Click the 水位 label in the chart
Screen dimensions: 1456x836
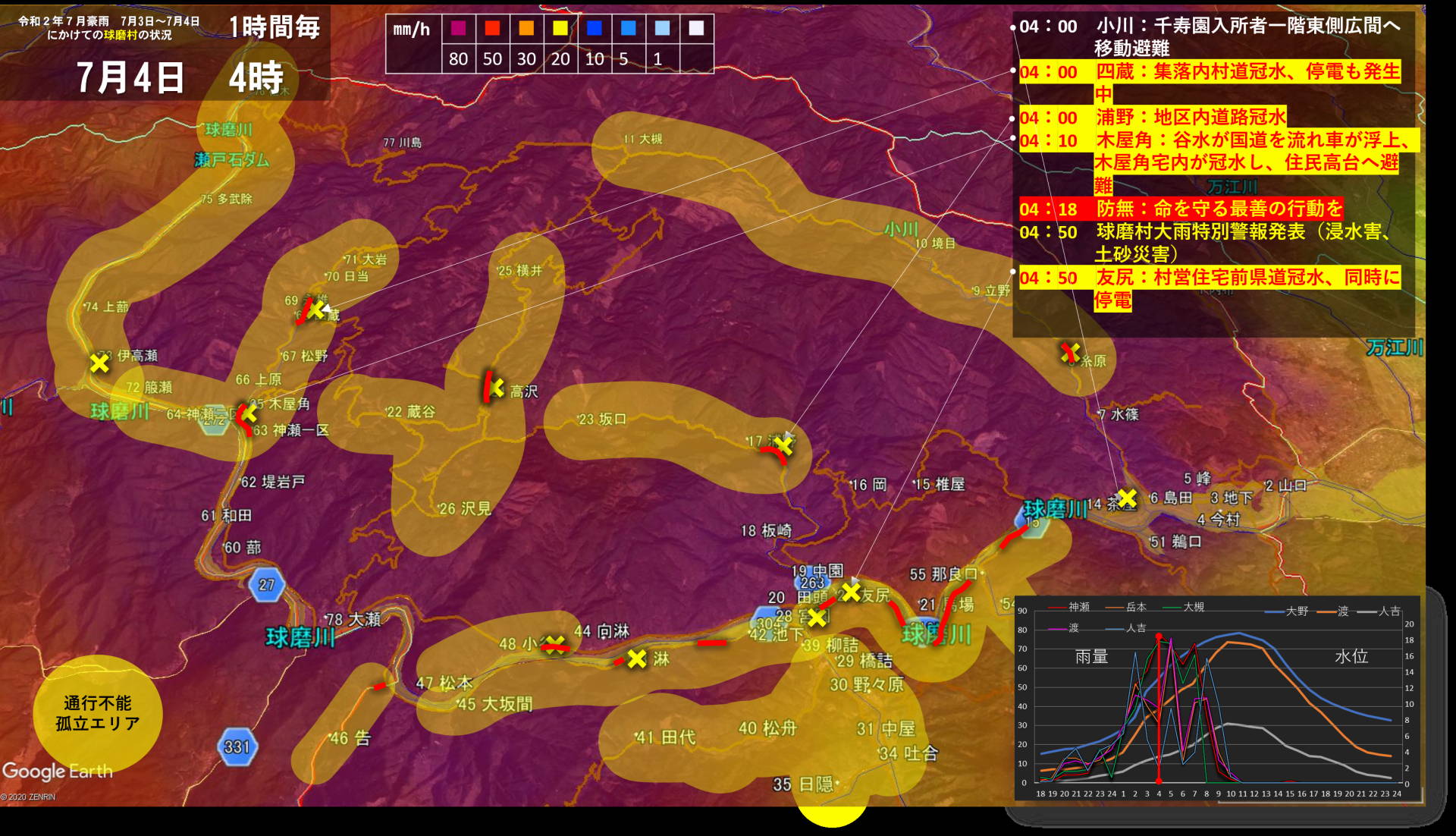(x=1351, y=656)
